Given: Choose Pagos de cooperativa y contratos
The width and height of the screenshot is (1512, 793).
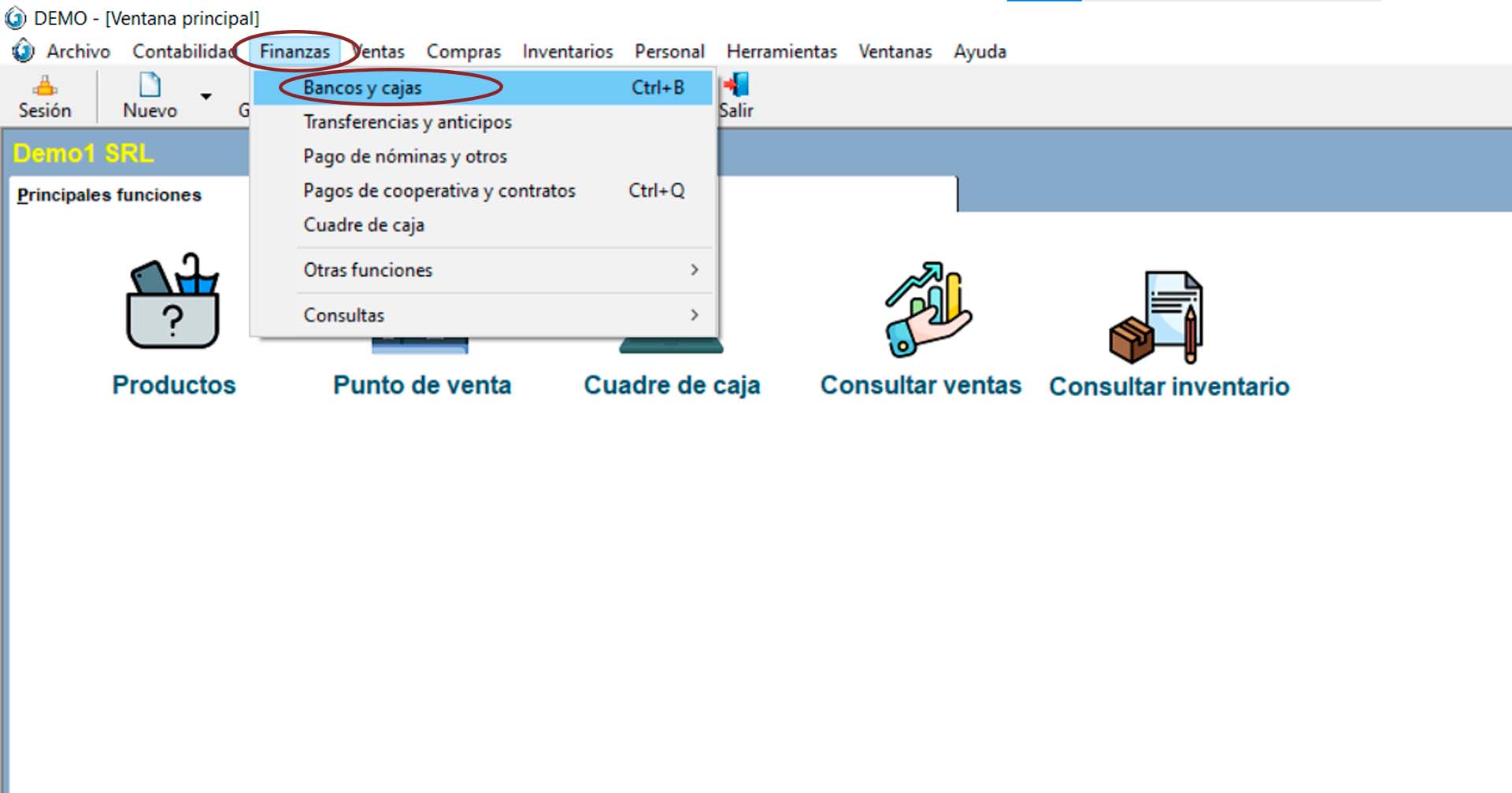Looking at the screenshot, I should [x=439, y=191].
